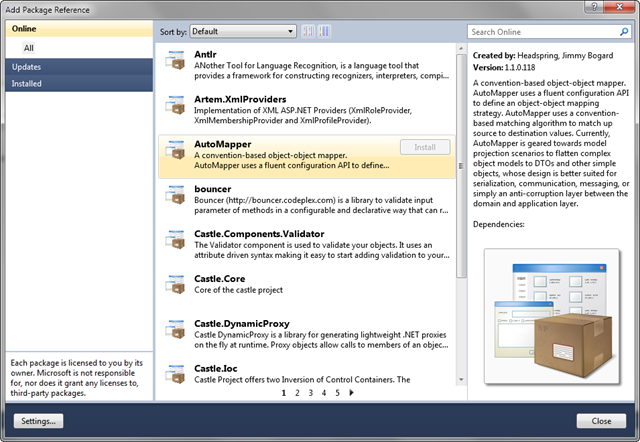This screenshot has height=442, width=640.
Task: Select the Online section
Action: pos(79,29)
